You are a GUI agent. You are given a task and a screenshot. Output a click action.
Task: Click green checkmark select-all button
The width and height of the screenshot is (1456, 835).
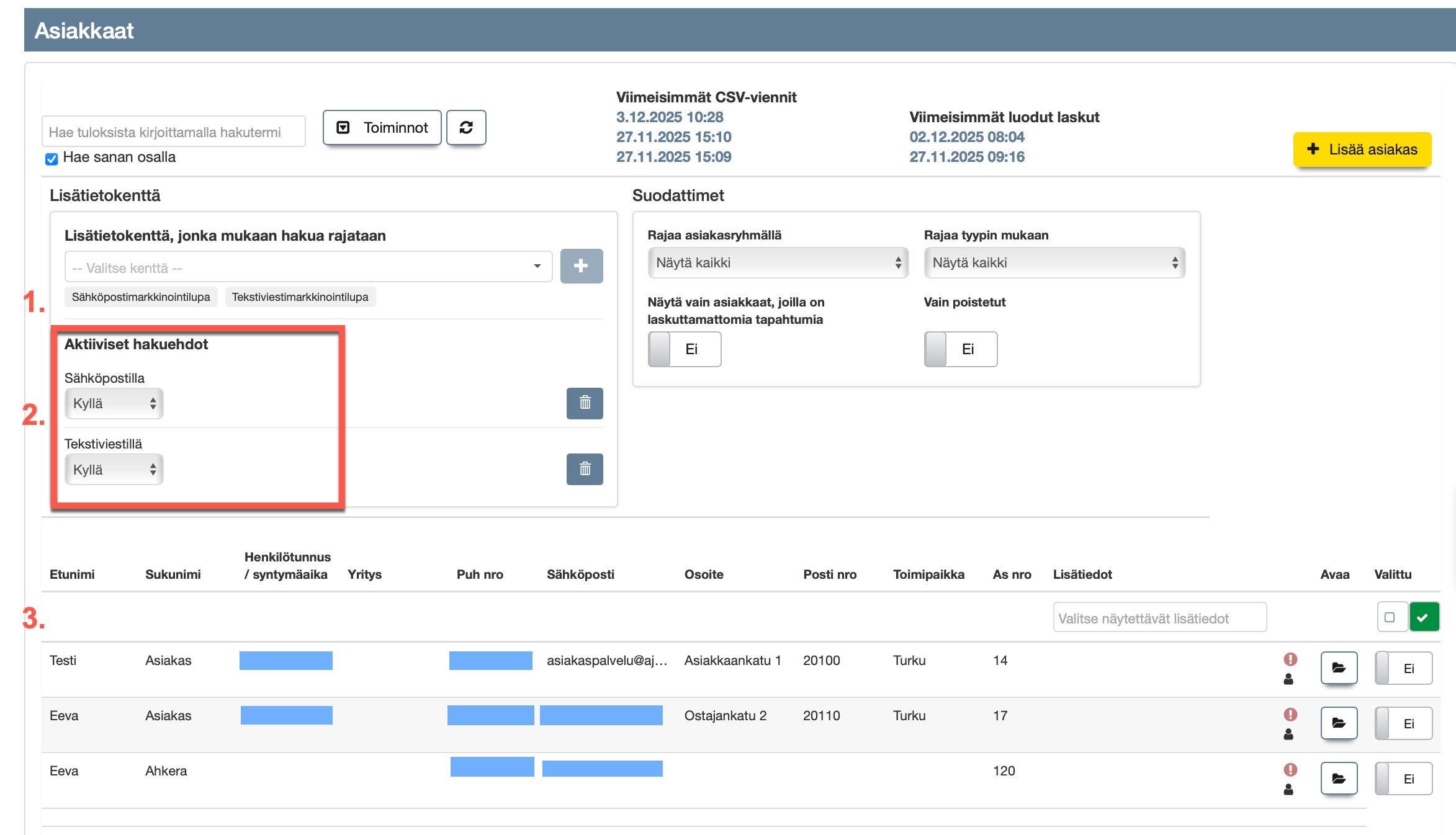1424,617
